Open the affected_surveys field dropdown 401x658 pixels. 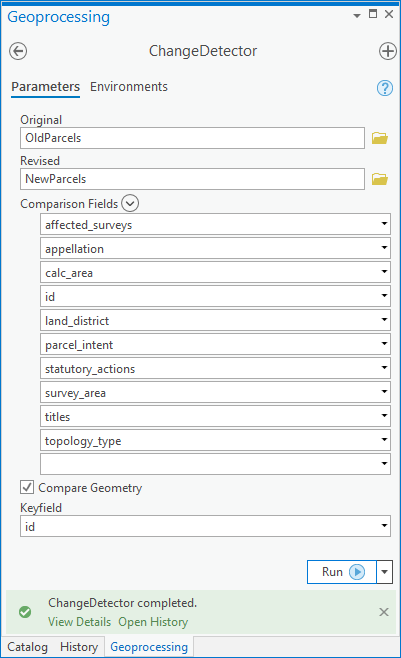coord(384,224)
